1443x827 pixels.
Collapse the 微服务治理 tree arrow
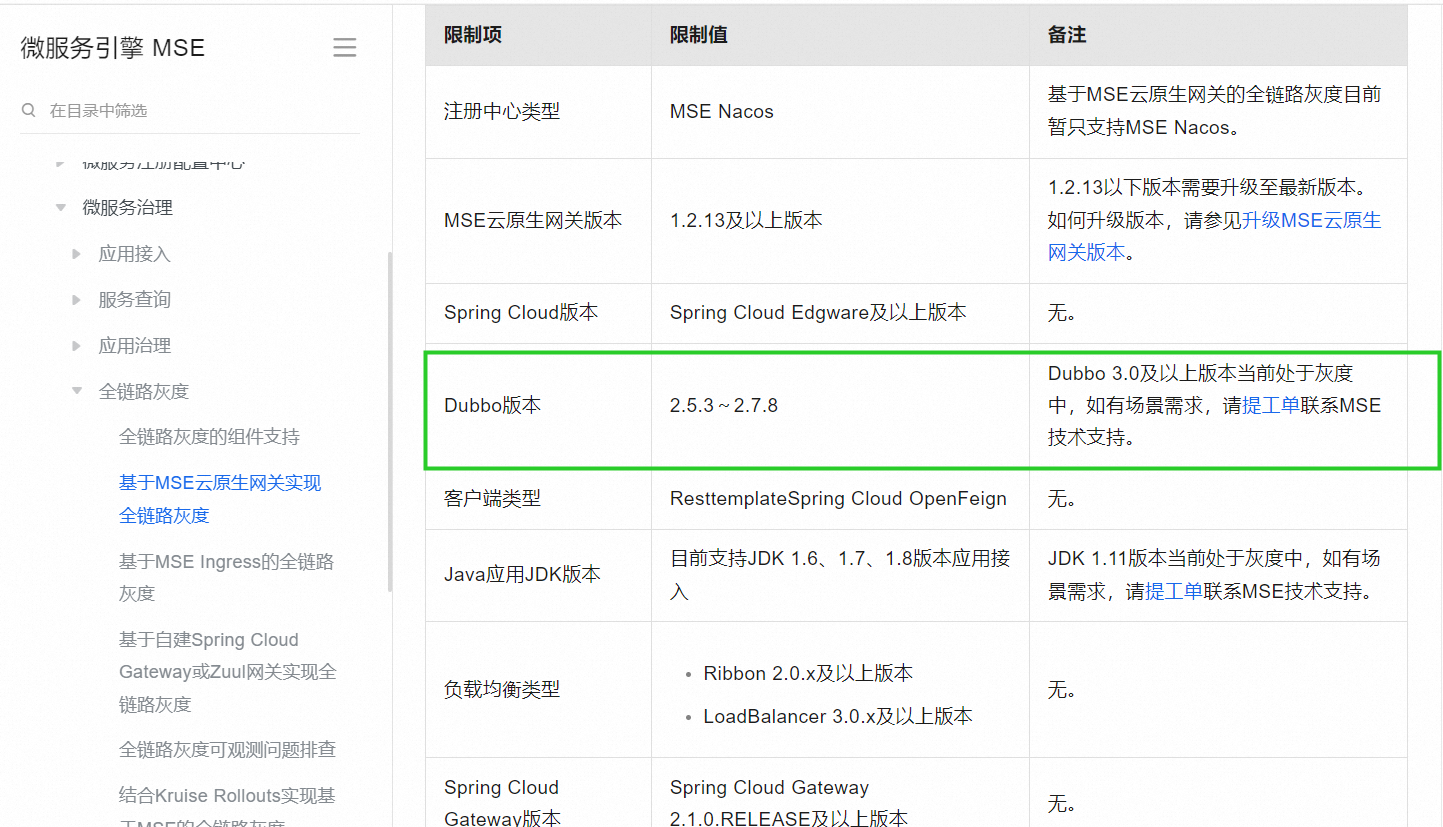60,208
